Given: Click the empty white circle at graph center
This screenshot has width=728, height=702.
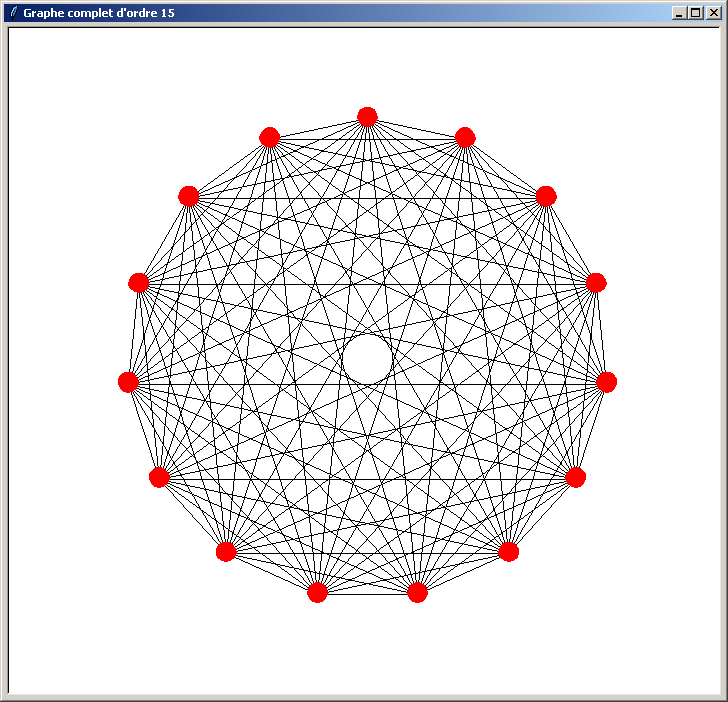Looking at the screenshot, I should 367,358.
